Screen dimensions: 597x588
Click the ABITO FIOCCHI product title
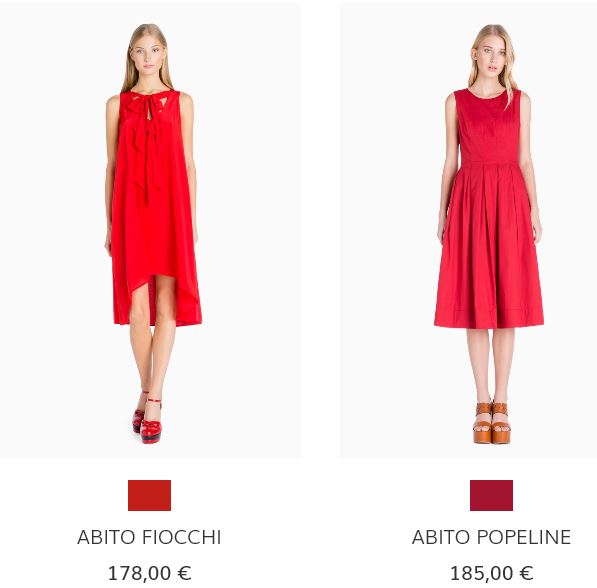[149, 537]
